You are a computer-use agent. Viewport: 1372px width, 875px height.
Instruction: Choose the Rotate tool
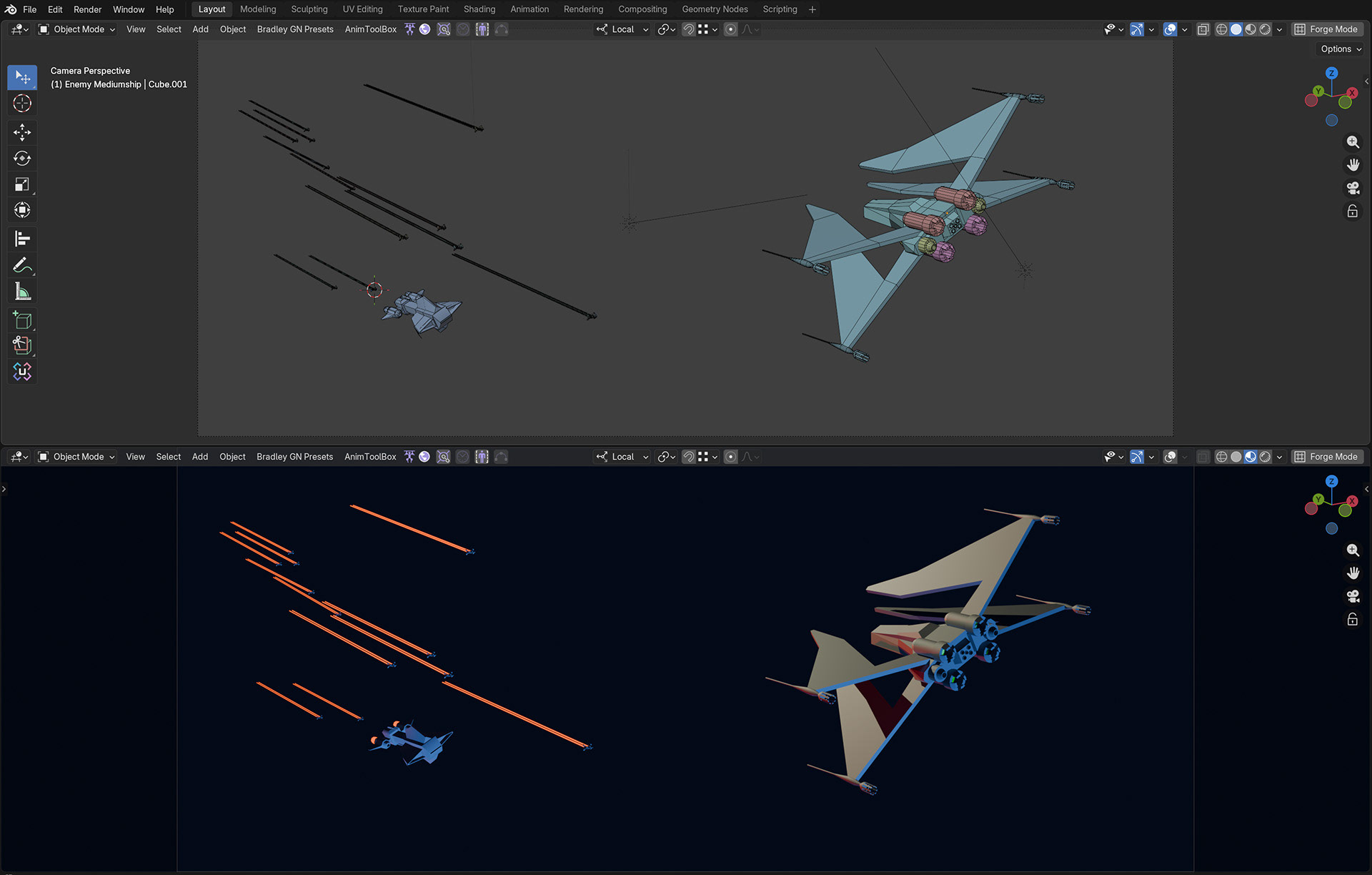[x=22, y=159]
